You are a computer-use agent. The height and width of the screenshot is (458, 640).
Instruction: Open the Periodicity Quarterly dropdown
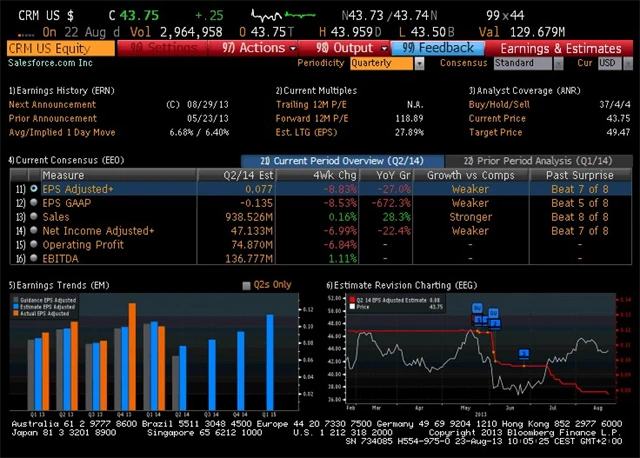coord(383,63)
